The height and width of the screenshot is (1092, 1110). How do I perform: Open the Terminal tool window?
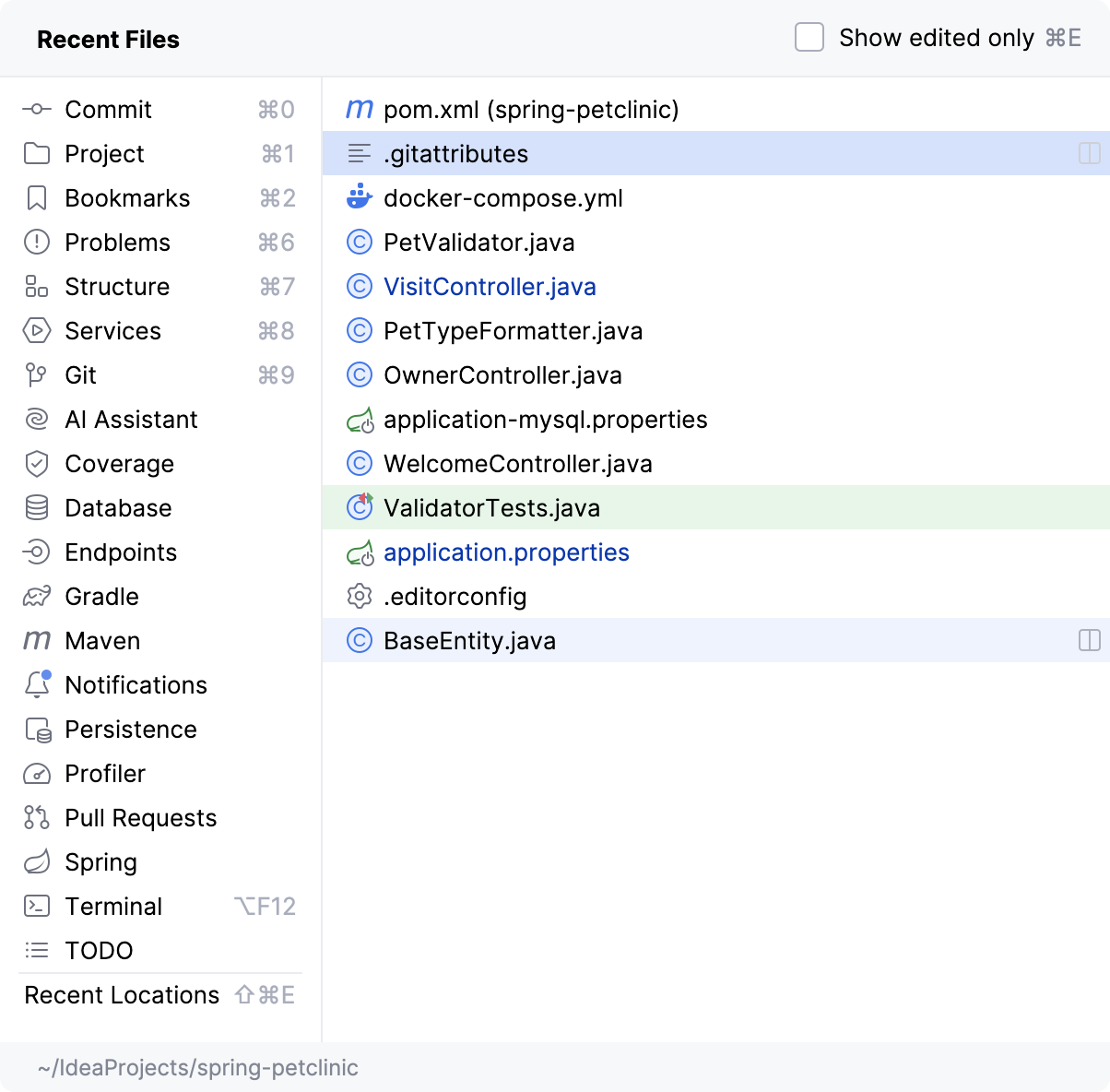point(113,907)
